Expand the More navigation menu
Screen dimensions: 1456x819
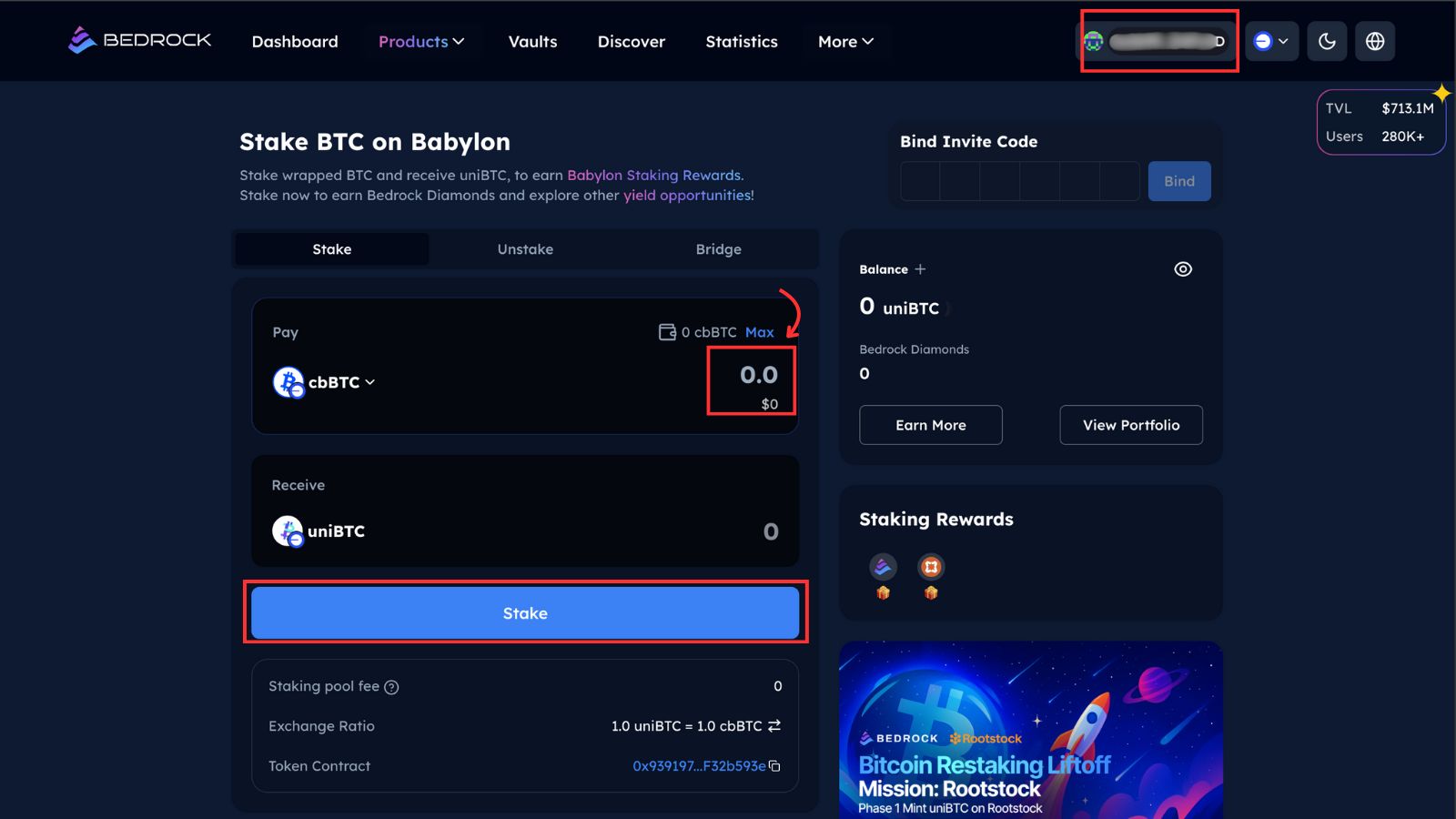click(845, 42)
